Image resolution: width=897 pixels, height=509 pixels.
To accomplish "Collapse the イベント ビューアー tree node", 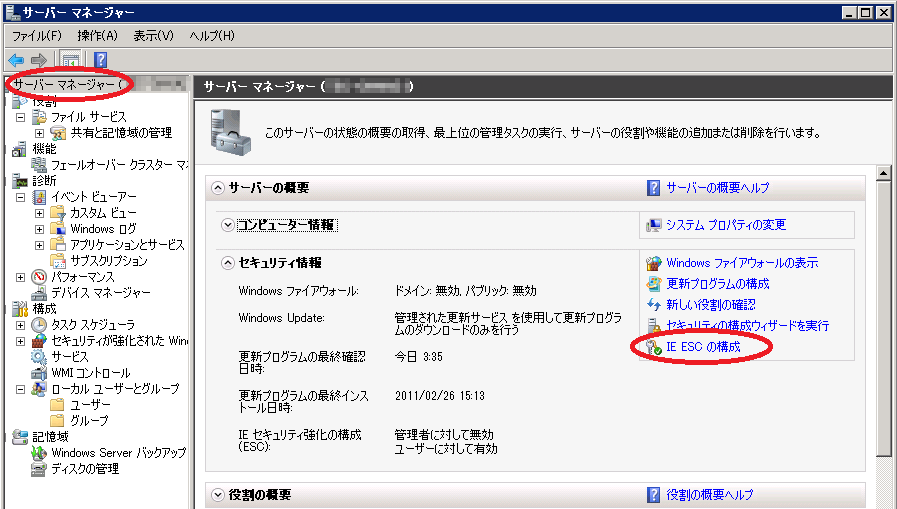I will [21, 197].
